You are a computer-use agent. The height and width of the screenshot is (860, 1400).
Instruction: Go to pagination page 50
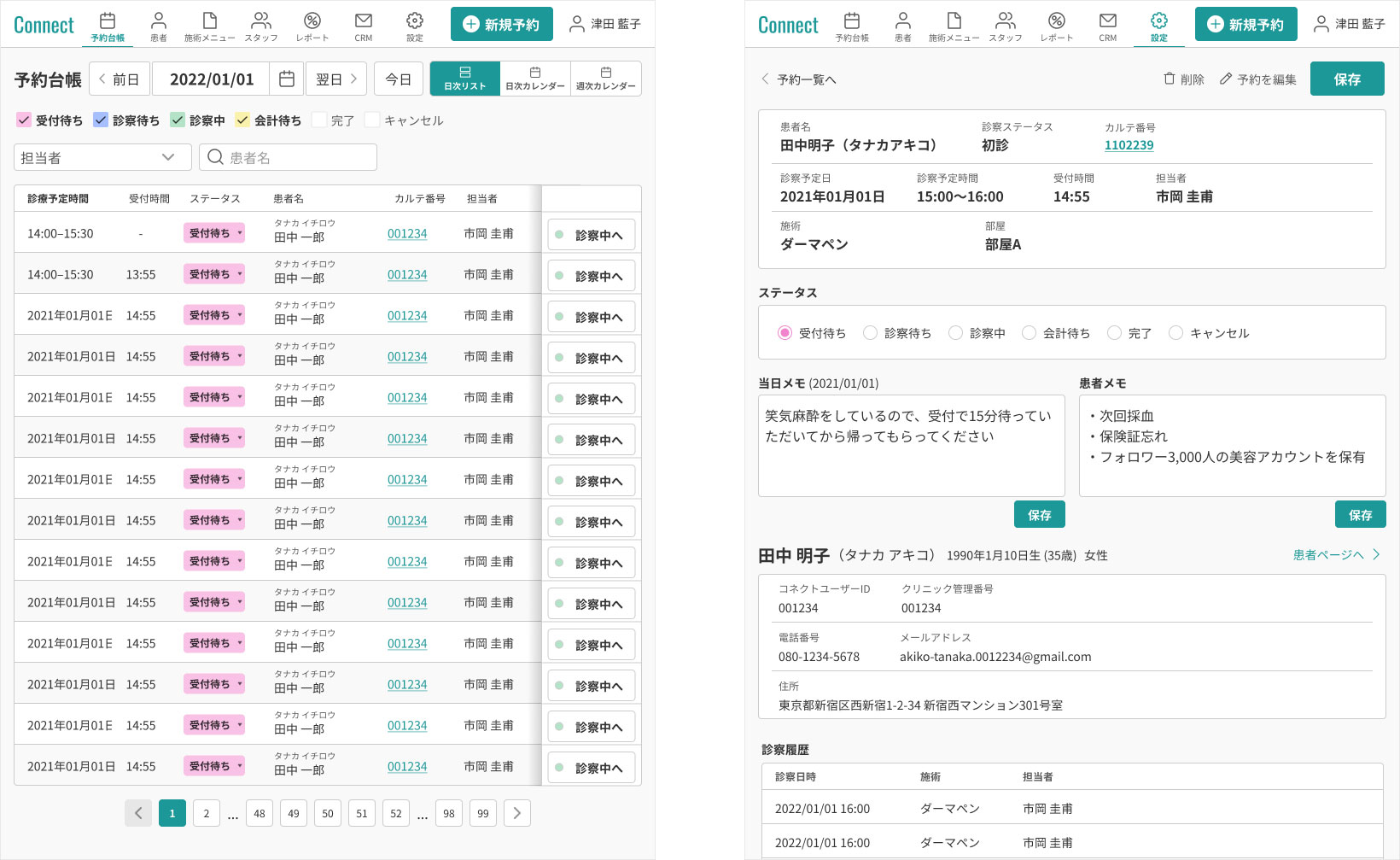[x=328, y=813]
